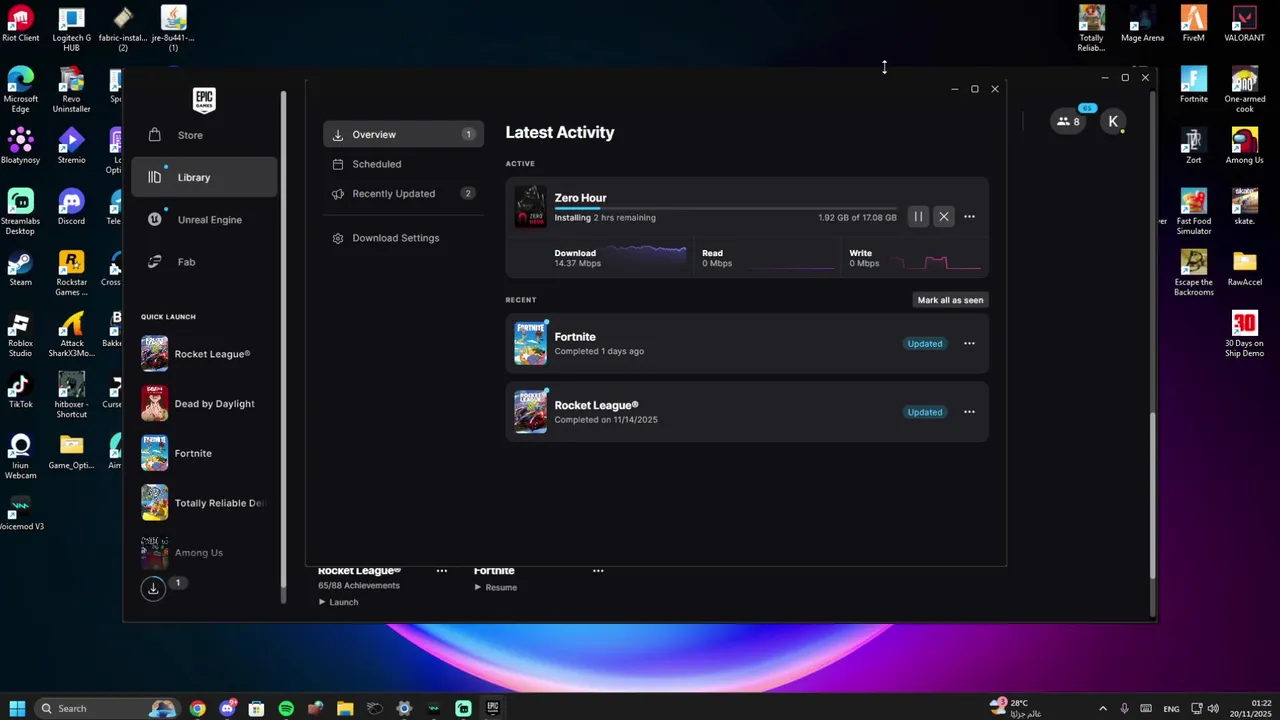Screen dimensions: 1280x720
Task: Click the Zero Hour install progress bar
Action: [x=725, y=208]
